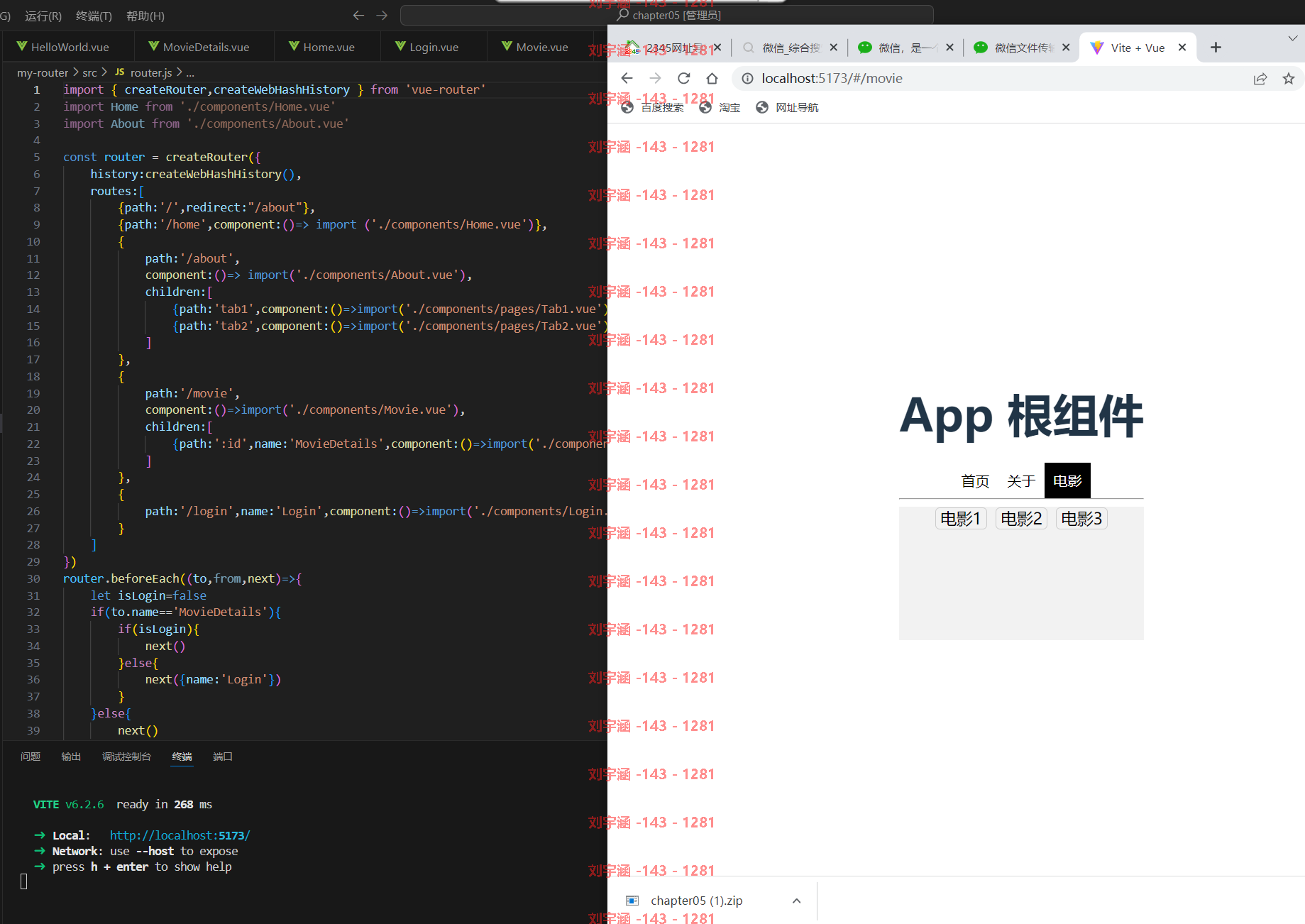The width and height of the screenshot is (1305, 924).
Task: Close the 微信文件传 browser tab
Action: (1066, 48)
